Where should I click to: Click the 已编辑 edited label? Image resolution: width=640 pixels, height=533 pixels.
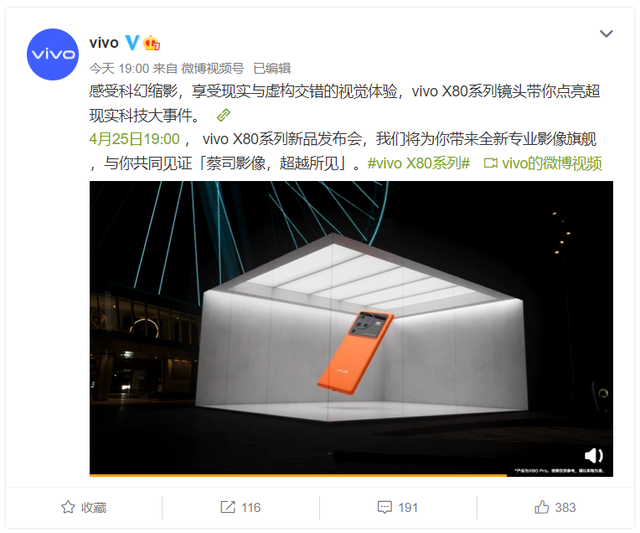(x=272, y=68)
